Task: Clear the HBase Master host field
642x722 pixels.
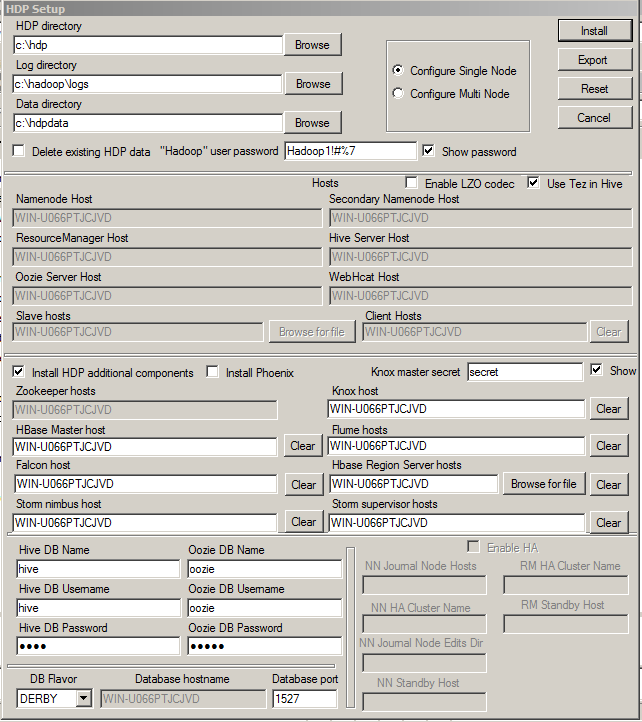Action: click(303, 446)
